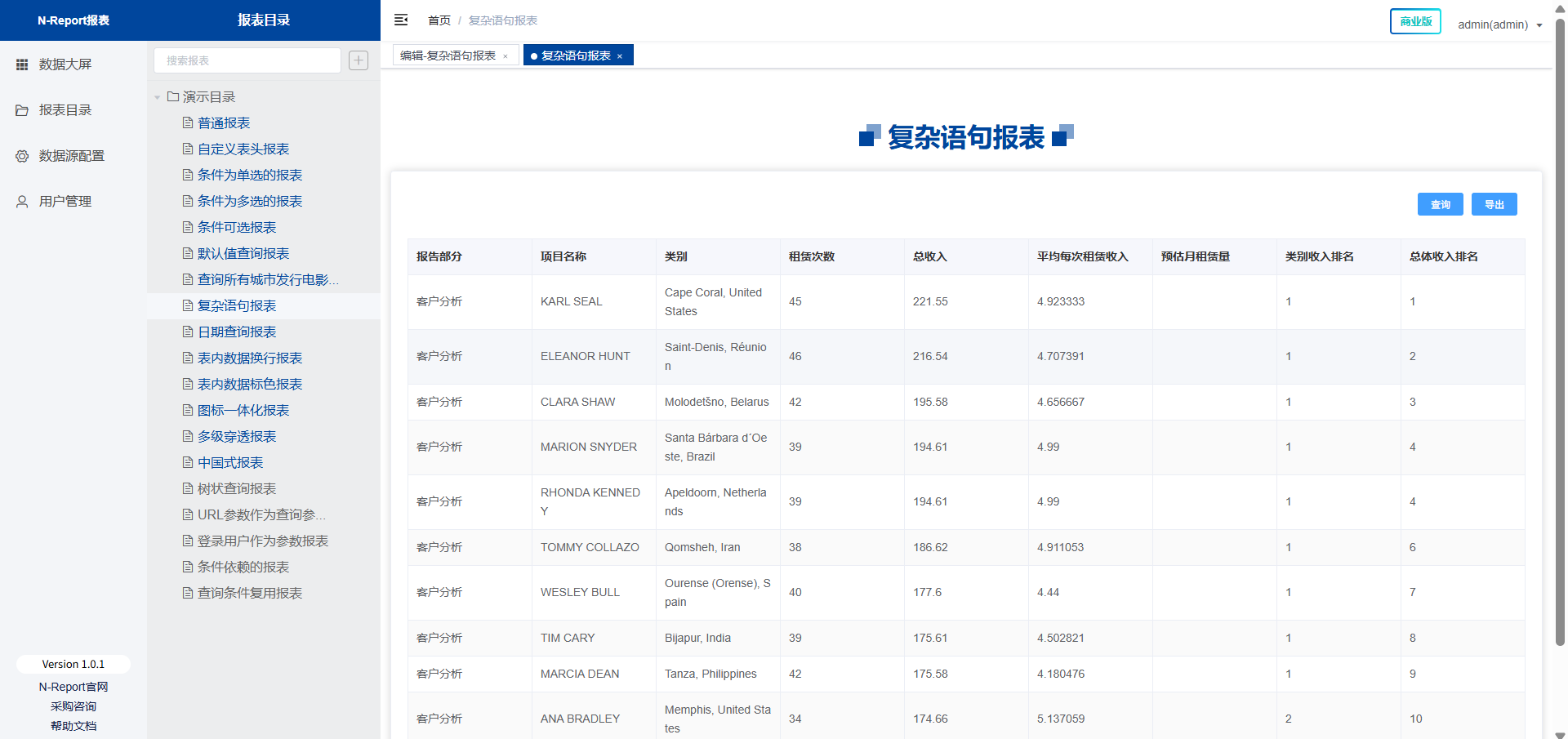Screen dimensions: 1568x739
Task: Close the 编辑-复杂语句报表 tab
Action: [506, 56]
